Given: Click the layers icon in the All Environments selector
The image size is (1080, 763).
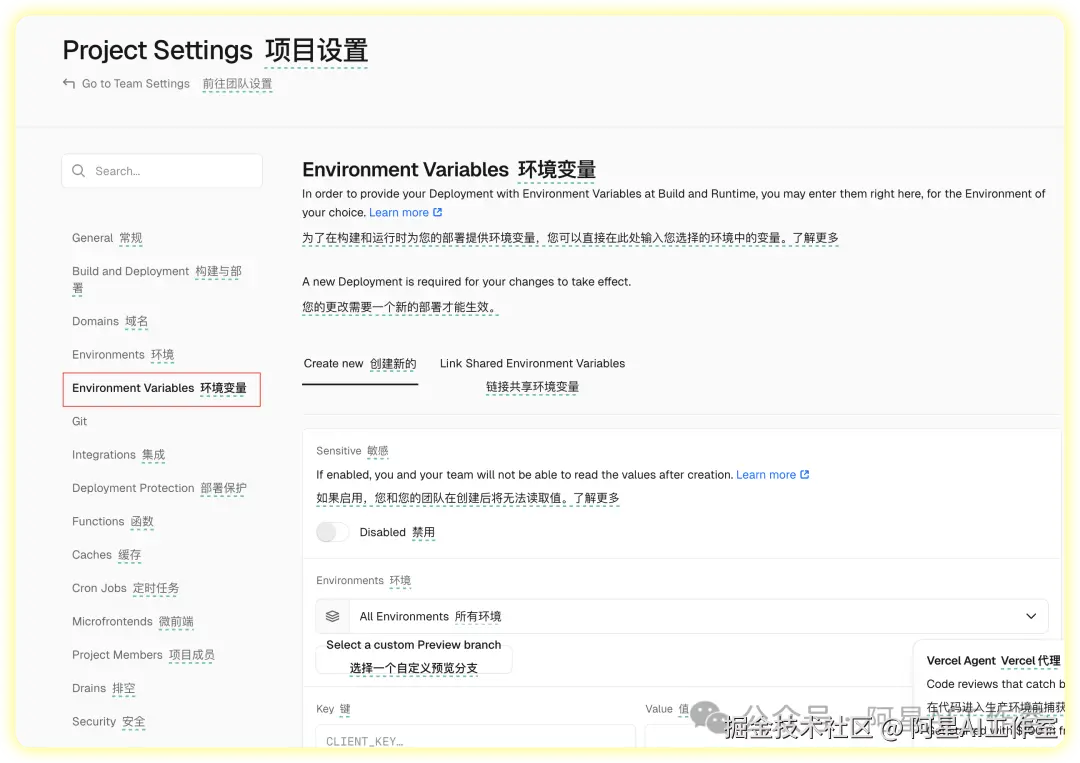Looking at the screenshot, I should pos(332,616).
